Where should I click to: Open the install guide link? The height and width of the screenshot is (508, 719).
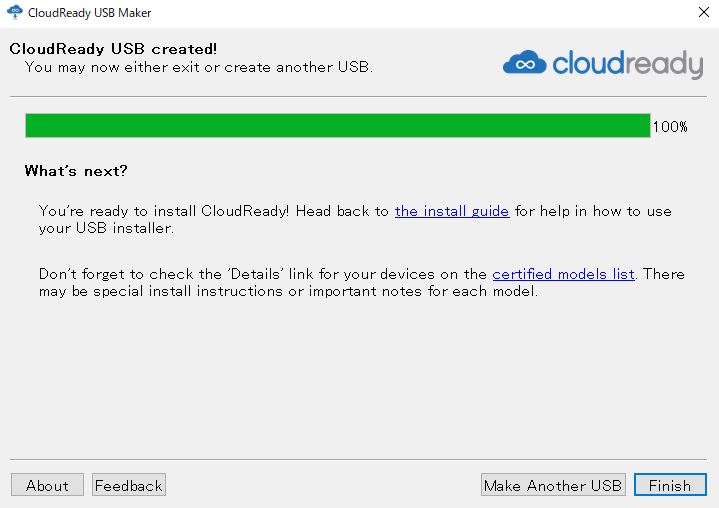click(452, 211)
